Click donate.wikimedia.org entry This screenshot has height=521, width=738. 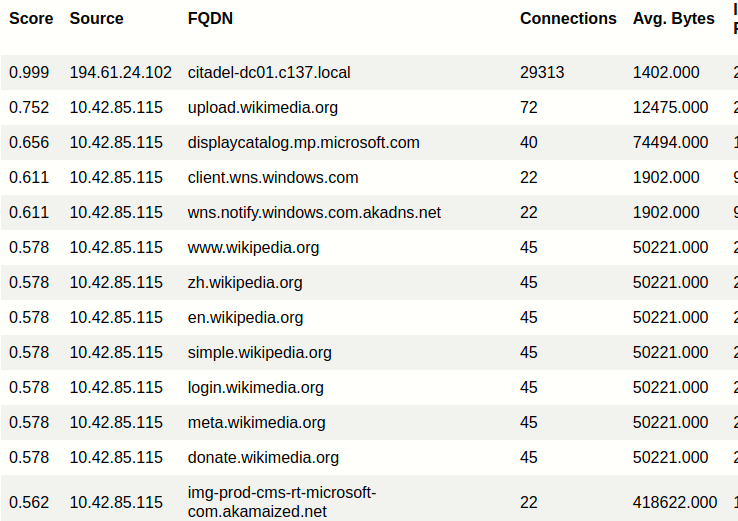pos(263,457)
